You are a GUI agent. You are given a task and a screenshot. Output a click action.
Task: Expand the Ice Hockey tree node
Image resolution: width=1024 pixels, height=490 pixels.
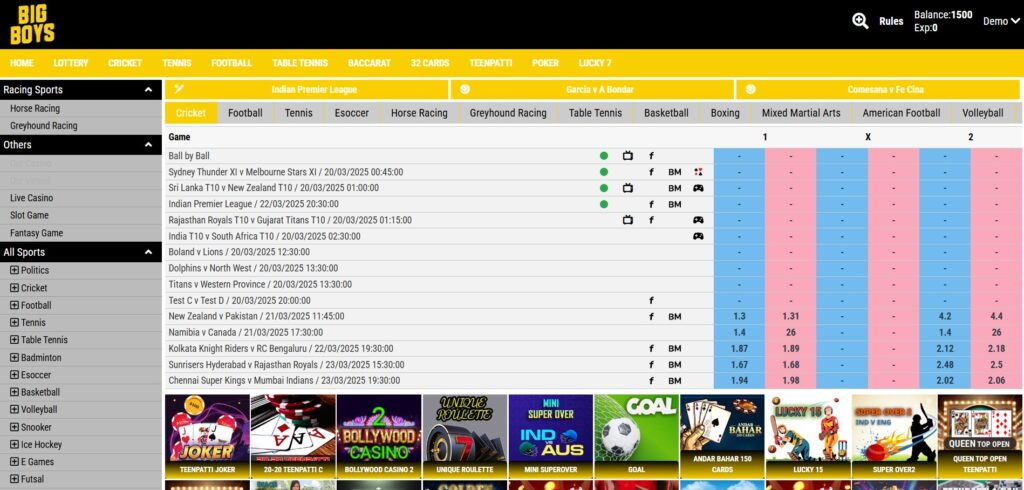pyautogui.click(x=14, y=445)
